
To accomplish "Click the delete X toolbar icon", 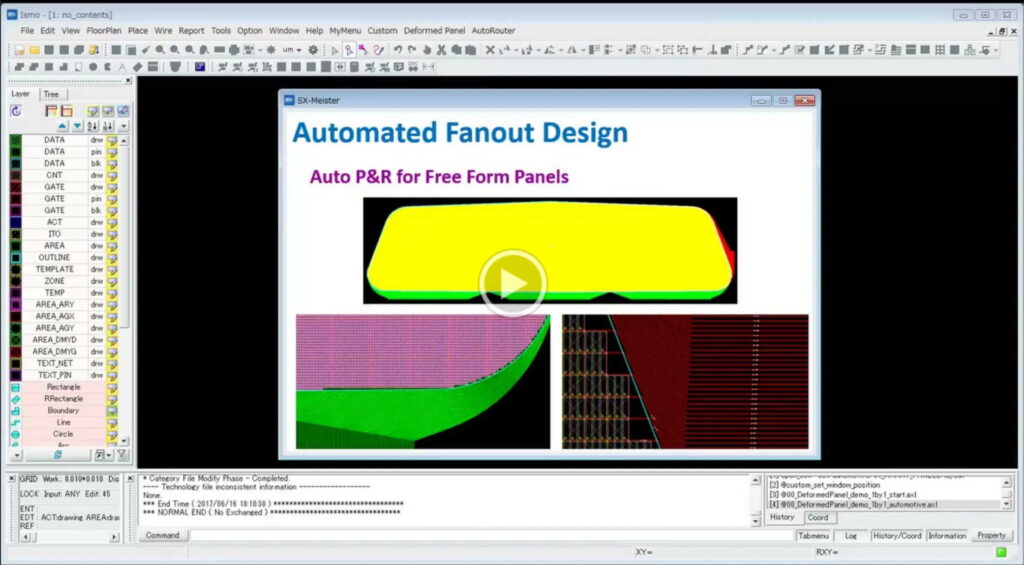I will [490, 50].
